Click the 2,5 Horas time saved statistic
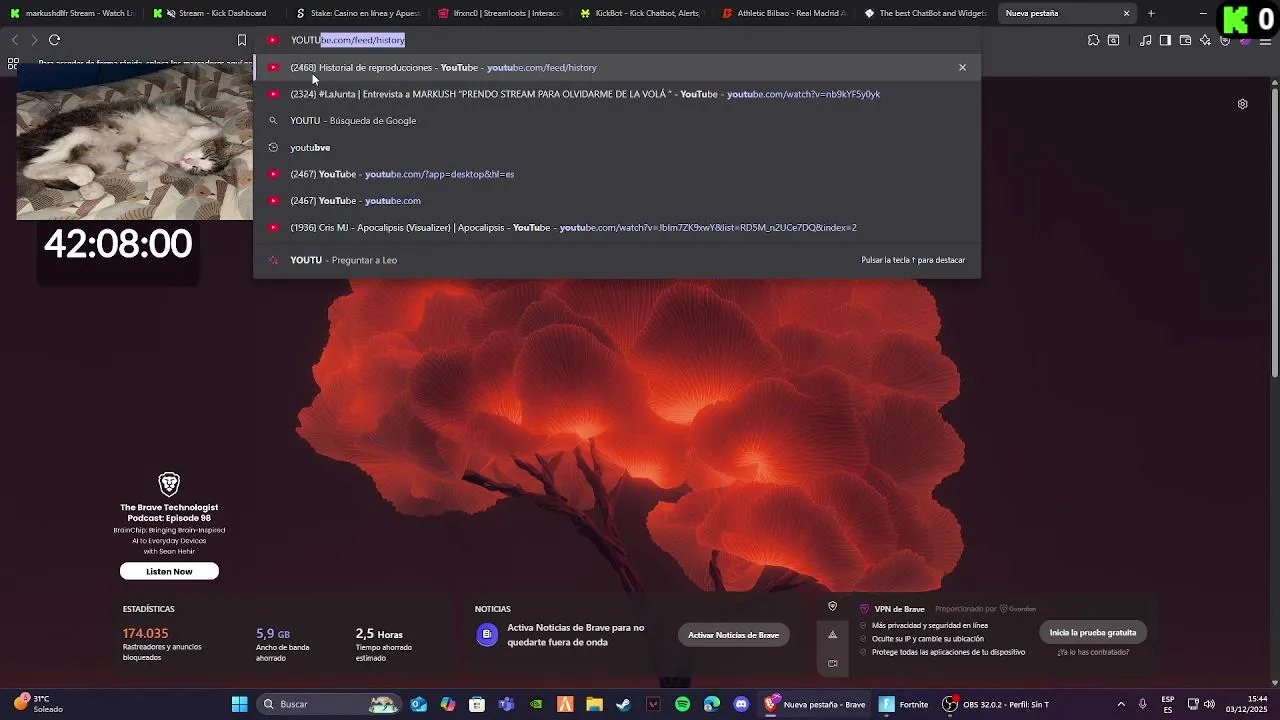The height and width of the screenshot is (720, 1280). [x=379, y=633]
